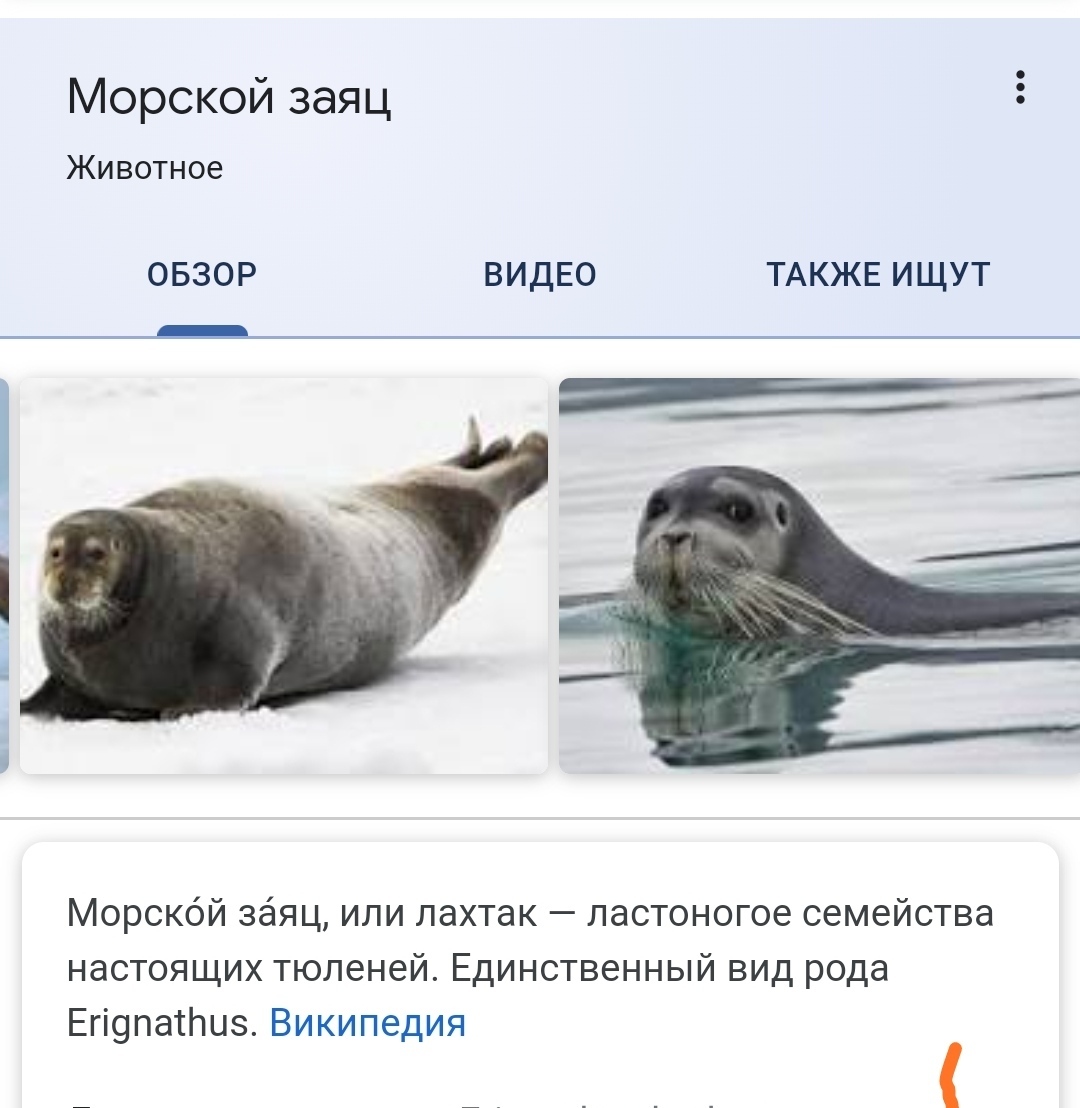Switch to the ВИДЕО tab
The height and width of the screenshot is (1108, 1080).
point(540,275)
